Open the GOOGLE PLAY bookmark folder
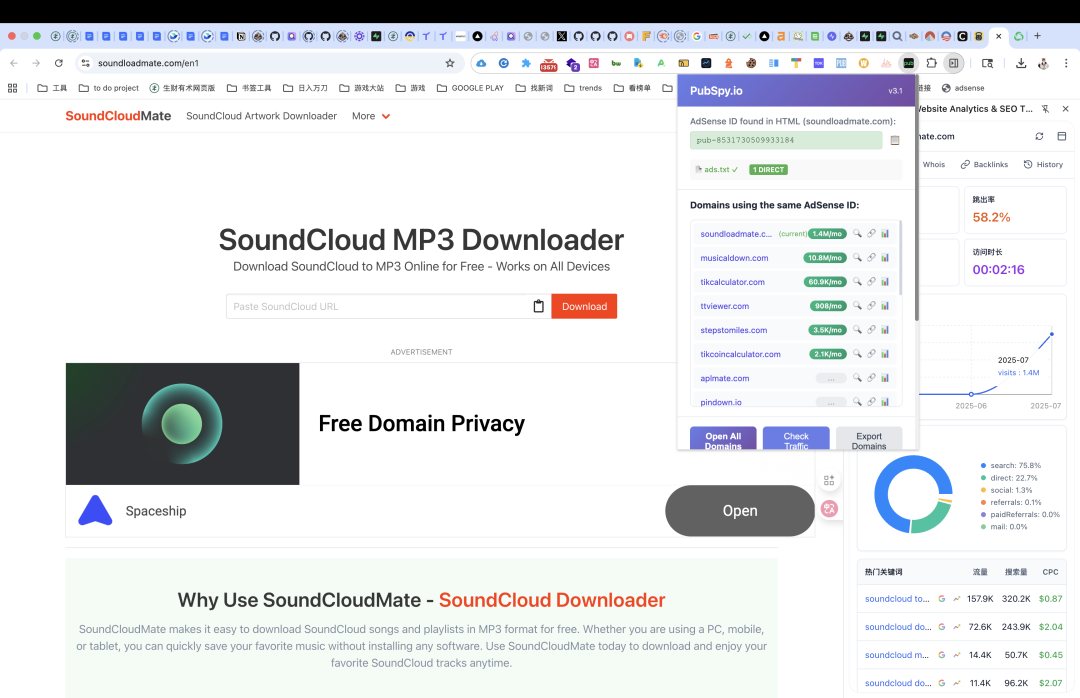The image size is (1080, 698). pos(470,88)
